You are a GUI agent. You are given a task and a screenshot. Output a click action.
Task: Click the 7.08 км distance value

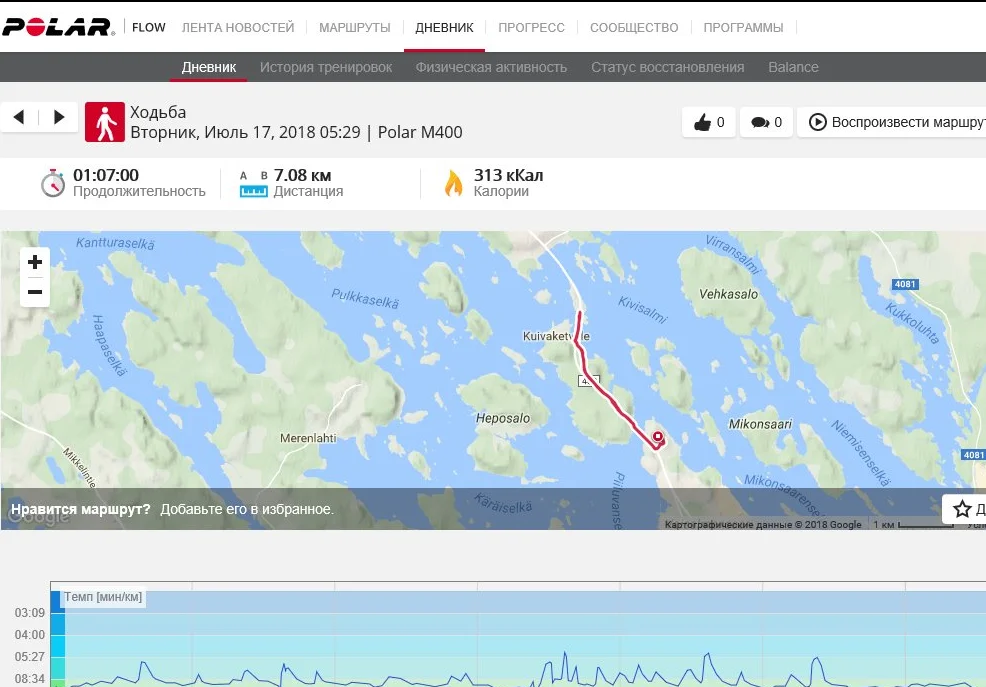tap(302, 175)
